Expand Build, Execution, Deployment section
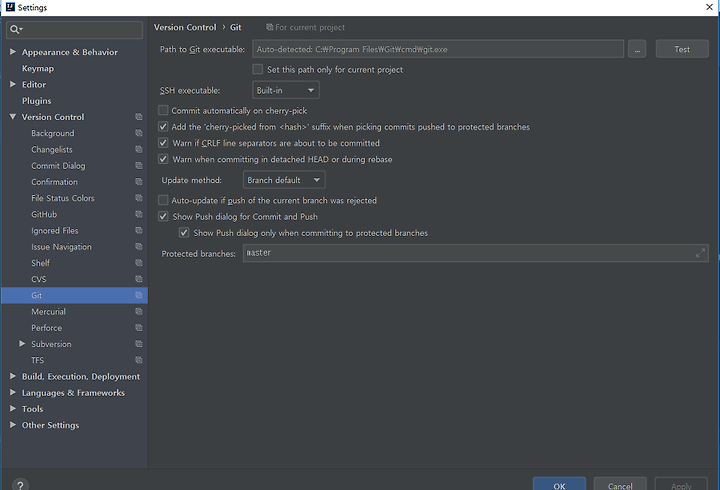Image resolution: width=720 pixels, height=490 pixels. pos(13,376)
